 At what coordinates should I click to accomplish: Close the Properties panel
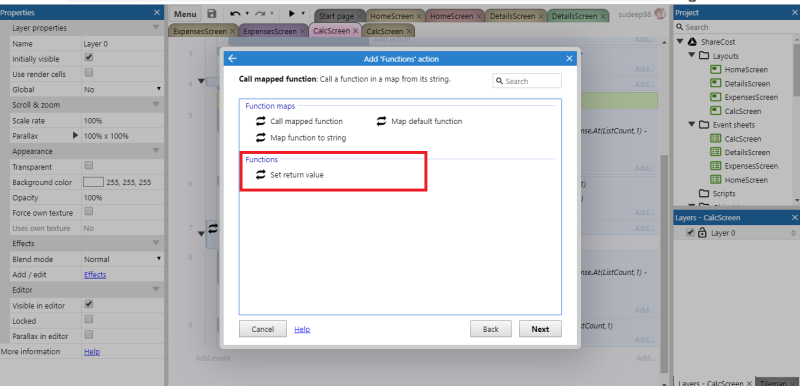[x=157, y=12]
